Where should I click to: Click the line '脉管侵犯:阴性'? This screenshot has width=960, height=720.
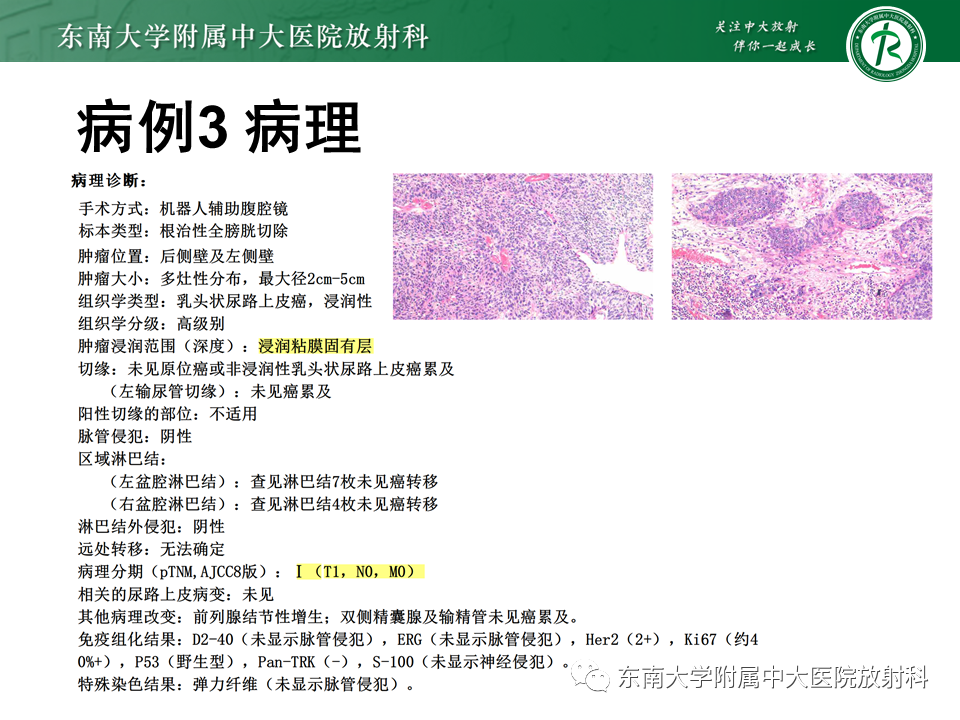click(135, 437)
